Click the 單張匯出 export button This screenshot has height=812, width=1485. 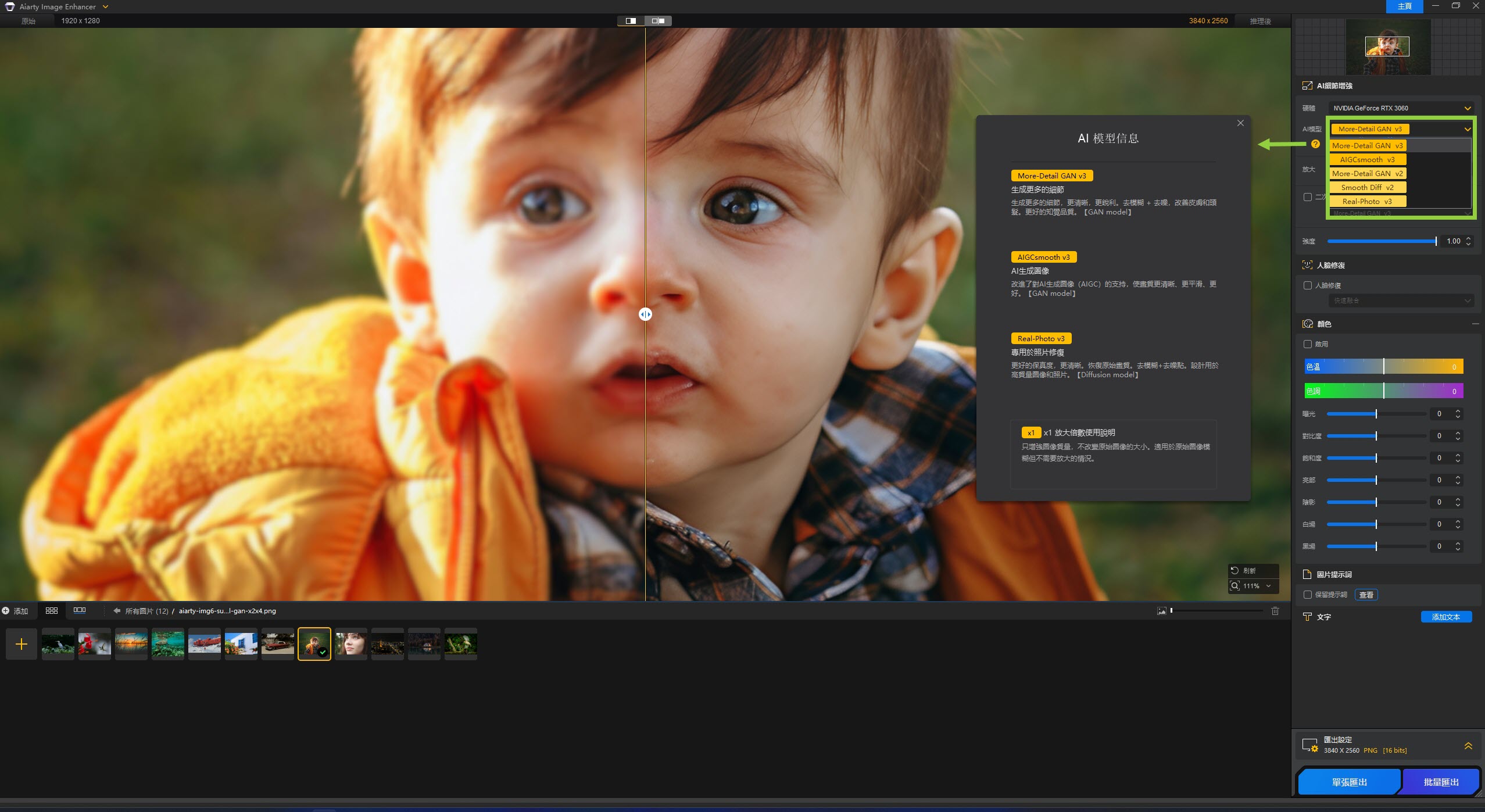[x=1349, y=782]
